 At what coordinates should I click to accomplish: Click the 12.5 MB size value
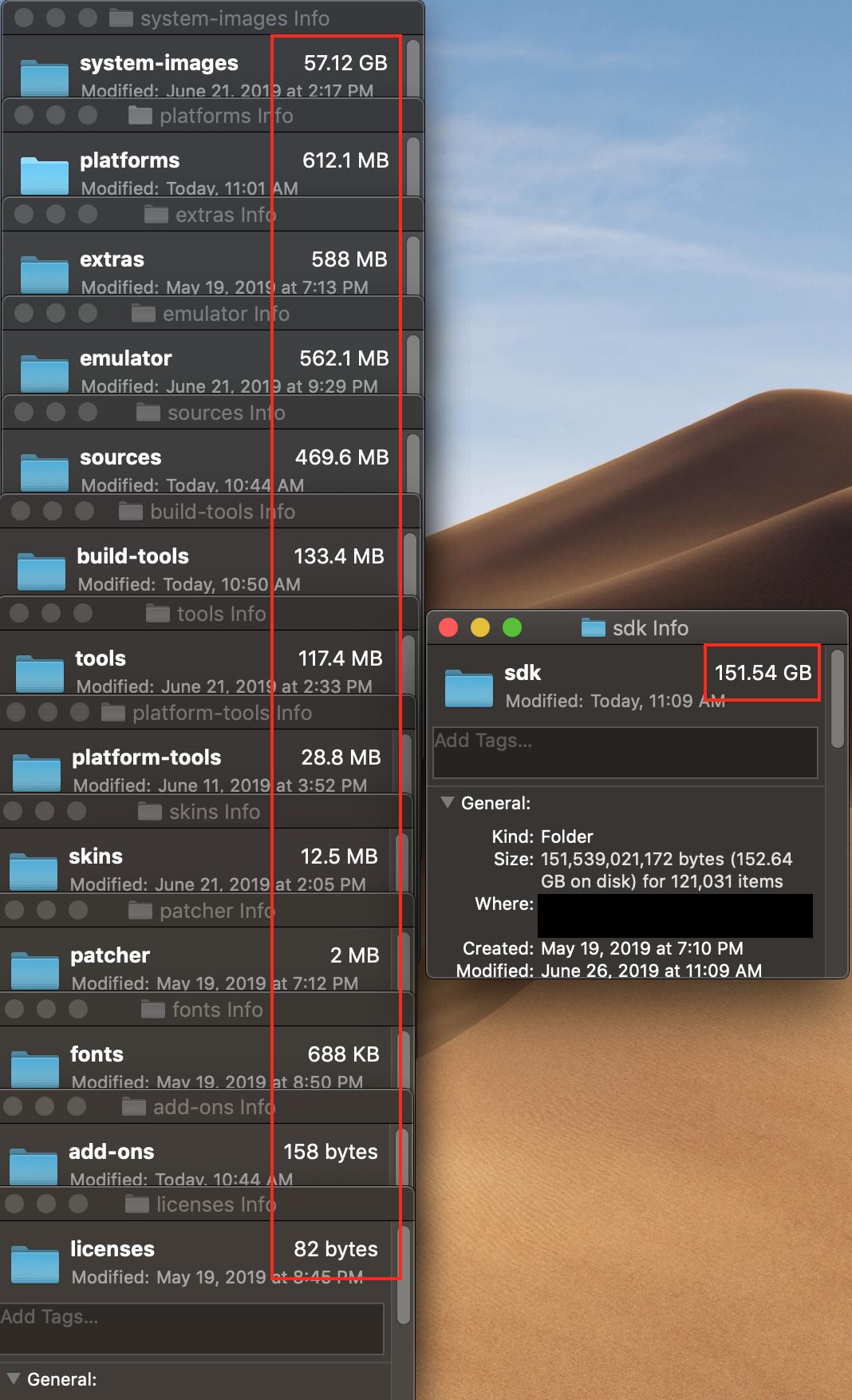pyautogui.click(x=339, y=856)
